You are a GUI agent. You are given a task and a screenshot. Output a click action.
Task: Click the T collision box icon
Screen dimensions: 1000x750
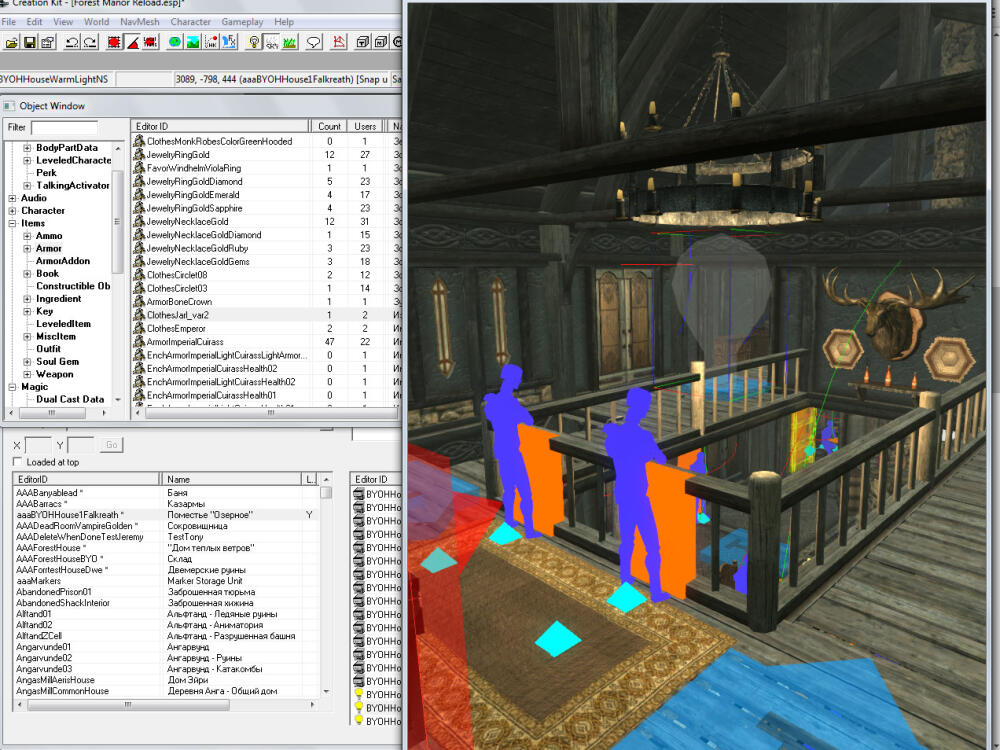click(x=363, y=43)
